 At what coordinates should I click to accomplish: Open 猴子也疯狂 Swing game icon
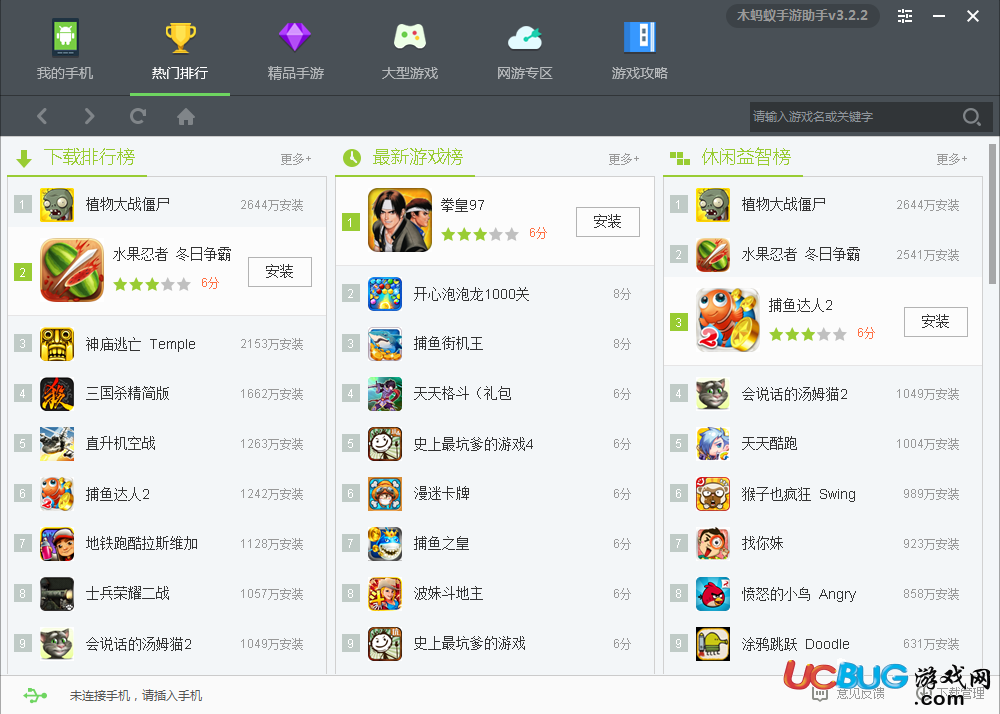click(712, 493)
